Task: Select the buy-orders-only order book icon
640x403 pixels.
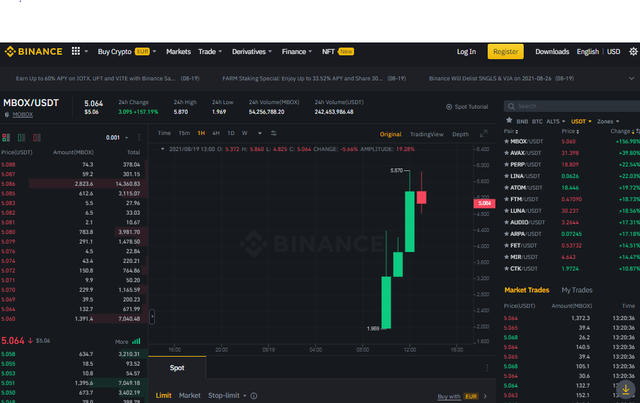Action: pyautogui.click(x=21, y=138)
